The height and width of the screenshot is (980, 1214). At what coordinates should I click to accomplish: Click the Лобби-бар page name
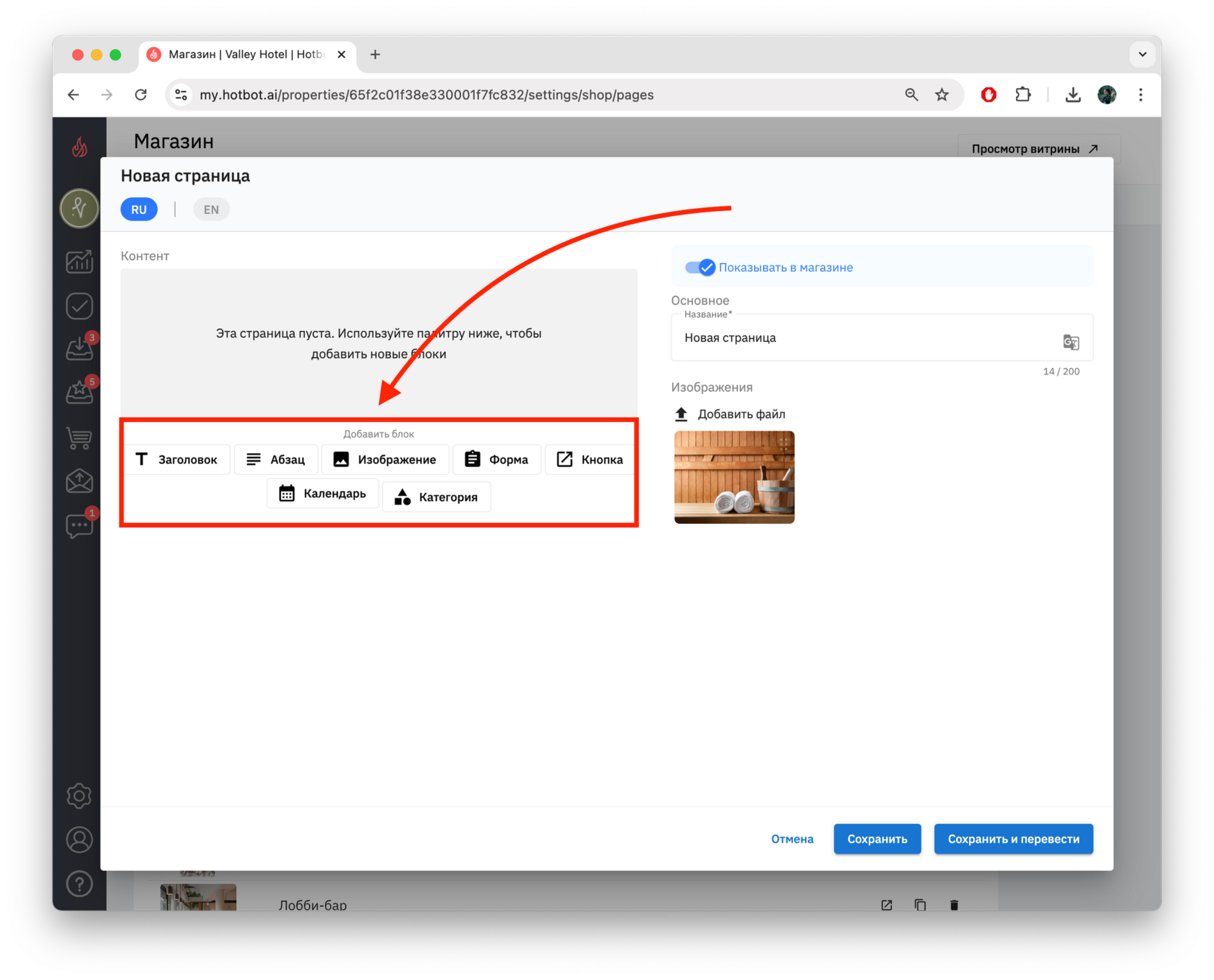pos(313,905)
